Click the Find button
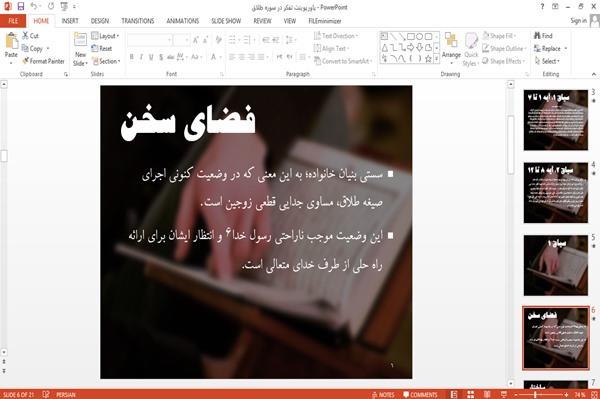Image resolution: width=600 pixels, height=399 pixels. [x=543, y=36]
